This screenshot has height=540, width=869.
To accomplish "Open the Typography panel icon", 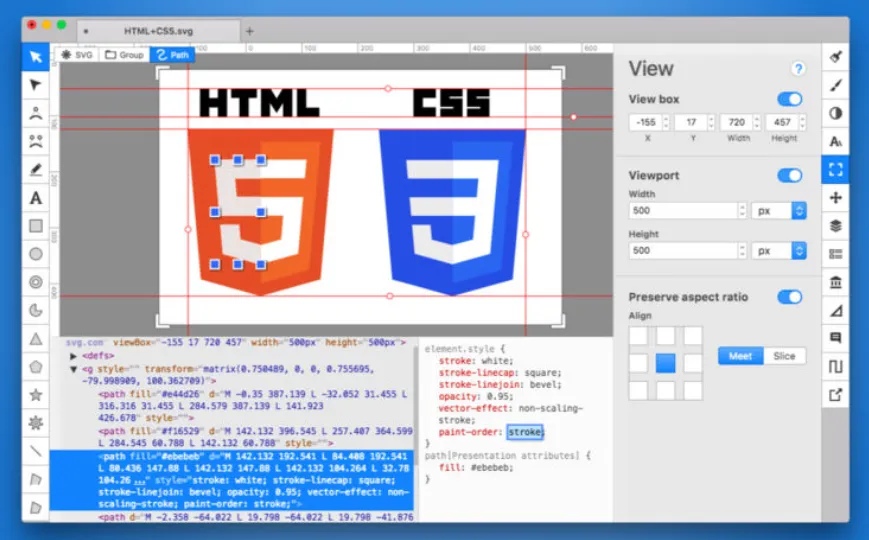I will [836, 141].
